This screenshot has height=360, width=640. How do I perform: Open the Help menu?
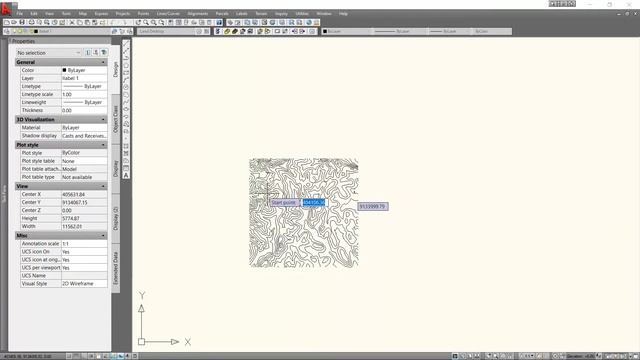point(343,13)
